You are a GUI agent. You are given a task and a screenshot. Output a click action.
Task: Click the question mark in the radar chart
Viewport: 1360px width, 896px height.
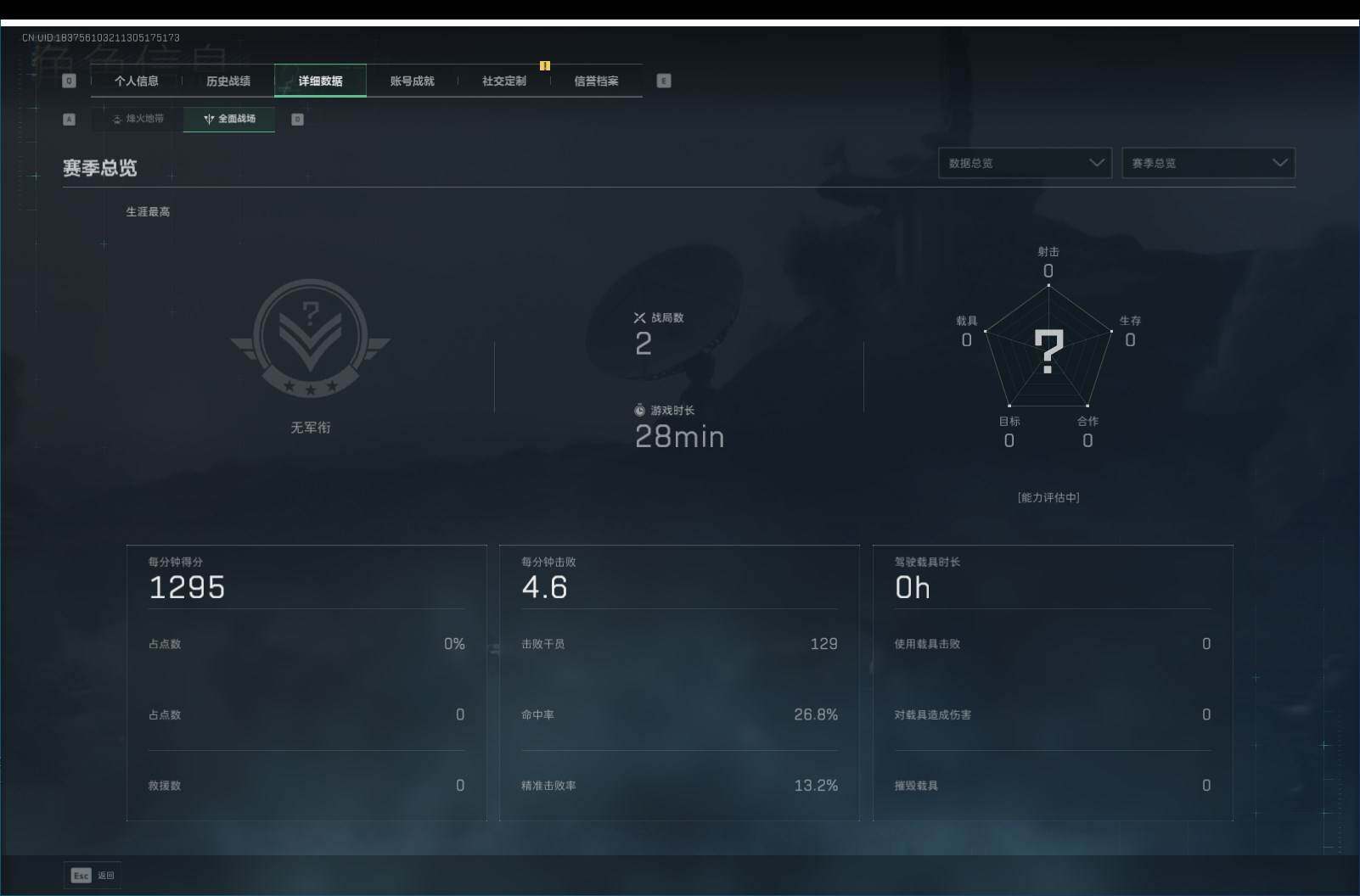[1049, 351]
